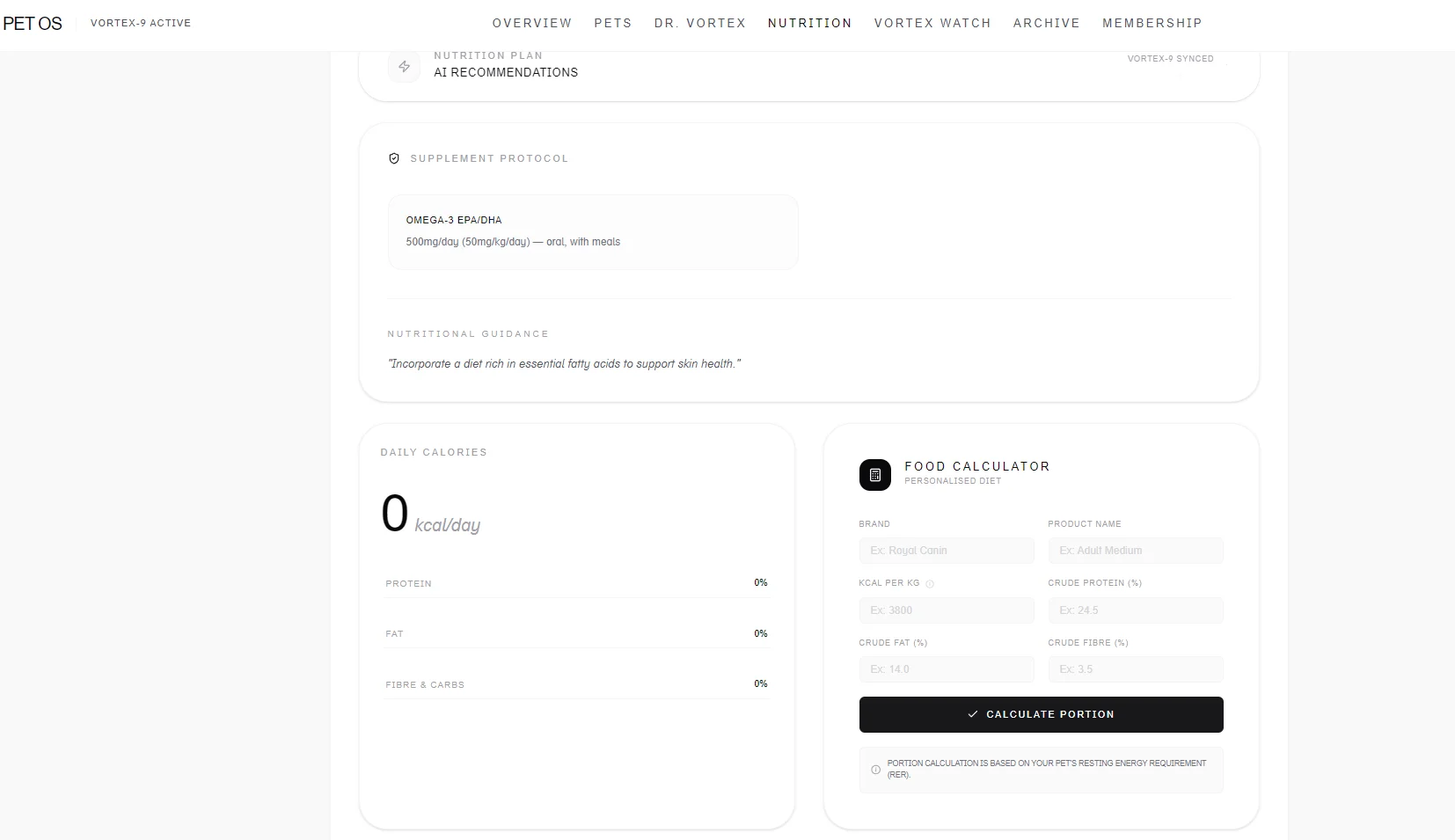Click the lightning bolt AI recommendations icon
The image size is (1455, 840).
404,66
